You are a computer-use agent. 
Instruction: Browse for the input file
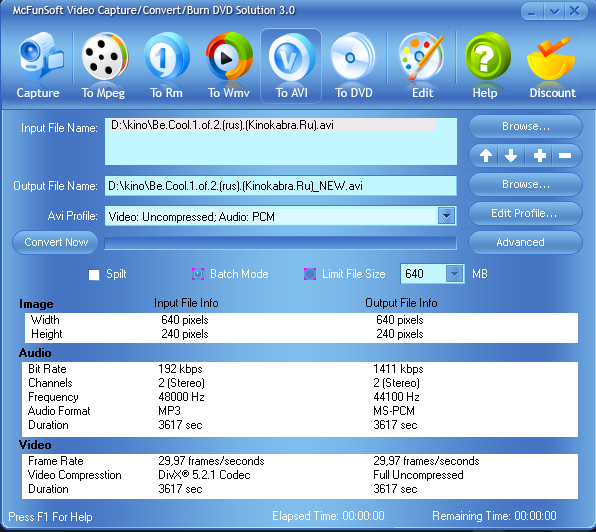(525, 127)
